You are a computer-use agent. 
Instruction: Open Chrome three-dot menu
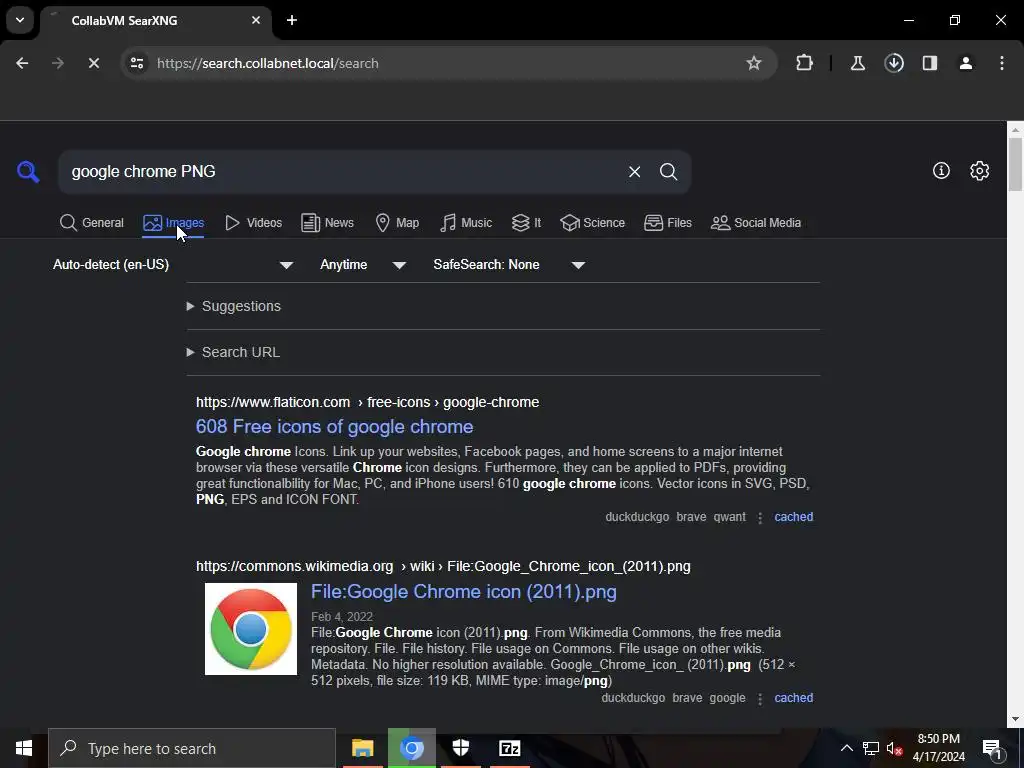pos(1002,63)
